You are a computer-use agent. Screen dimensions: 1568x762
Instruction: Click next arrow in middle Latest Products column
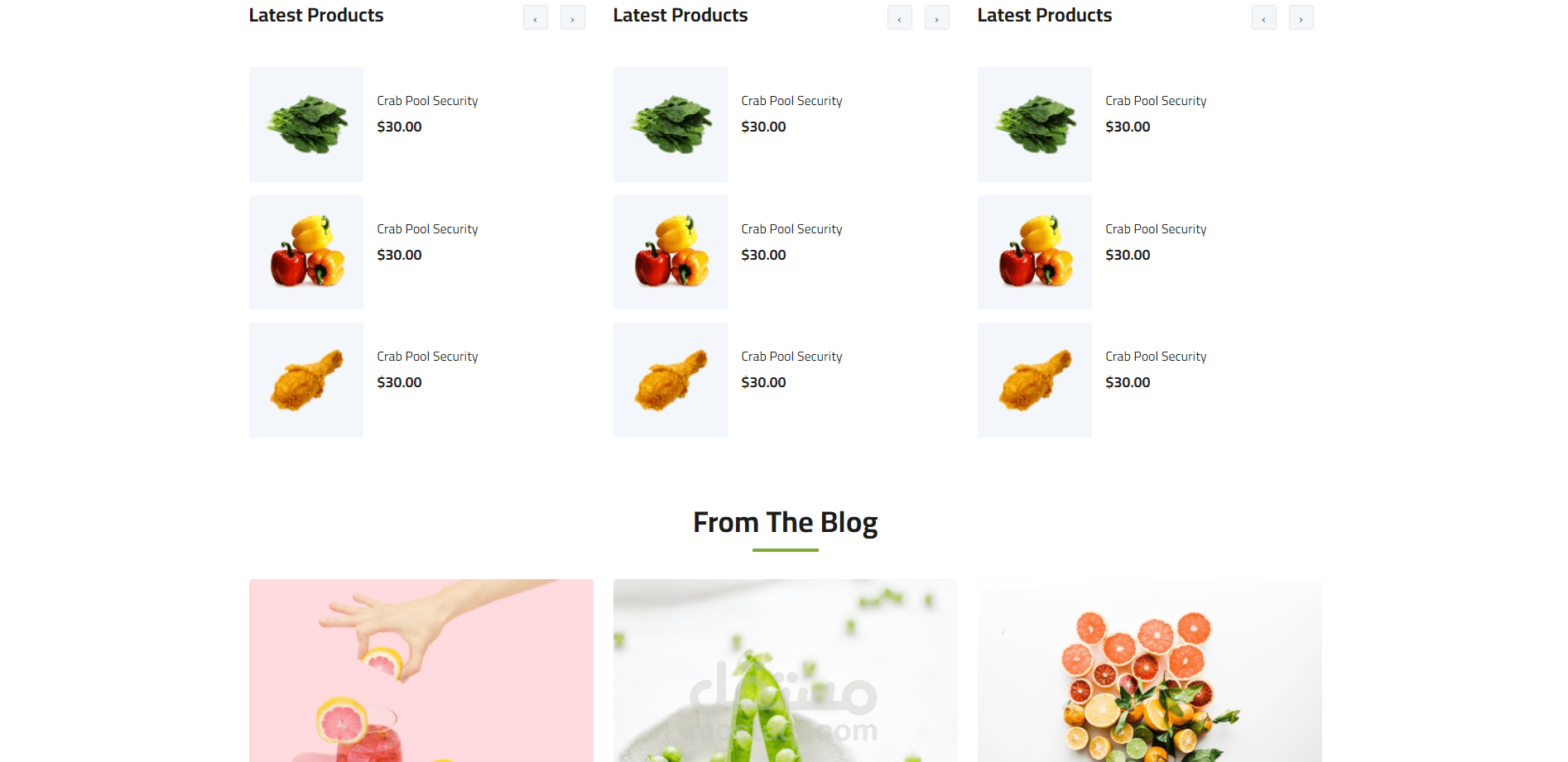coord(937,17)
